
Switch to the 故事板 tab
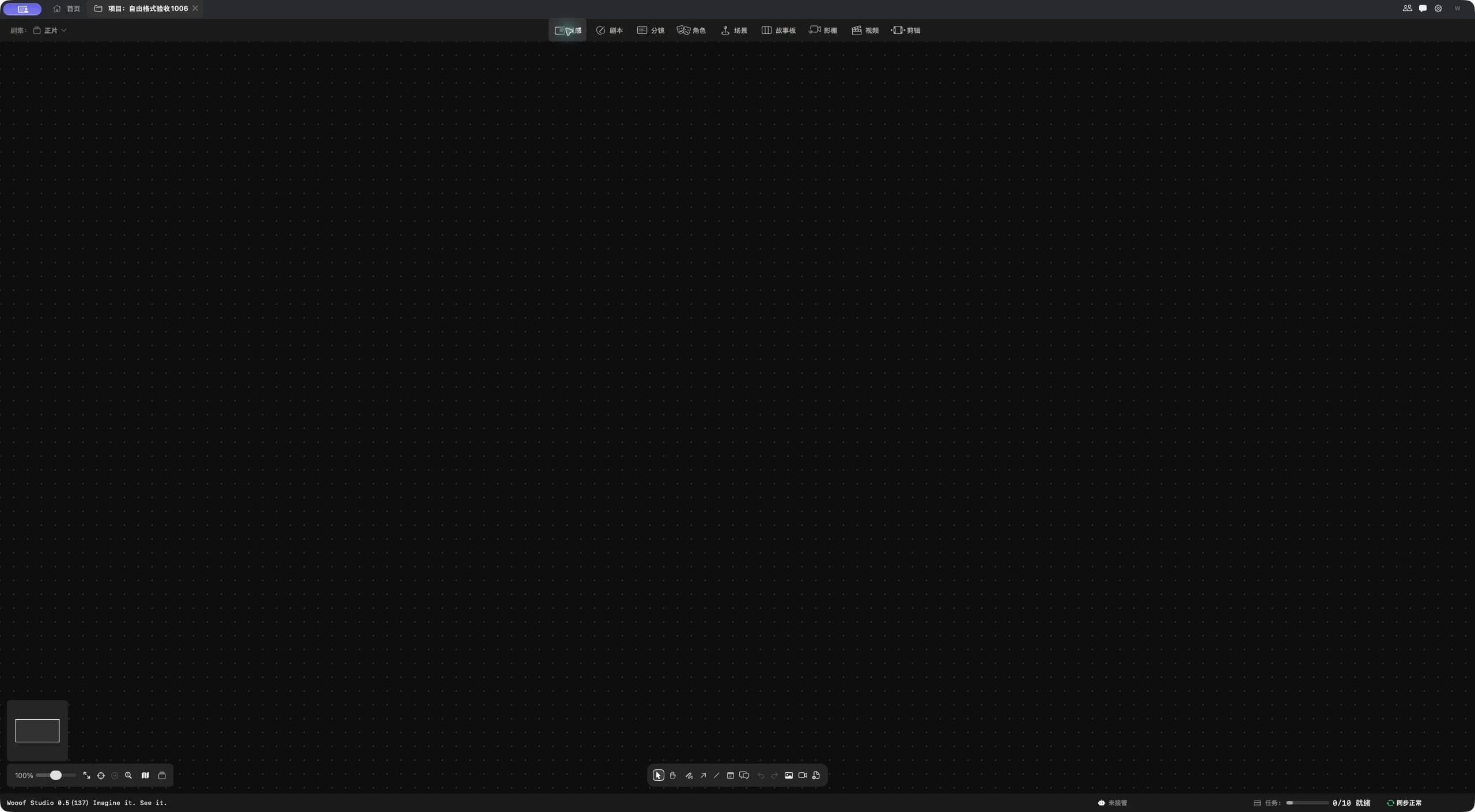pos(778,31)
